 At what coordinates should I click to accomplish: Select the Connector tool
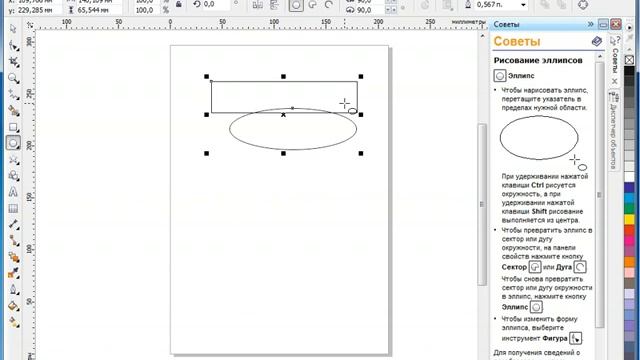(13, 241)
